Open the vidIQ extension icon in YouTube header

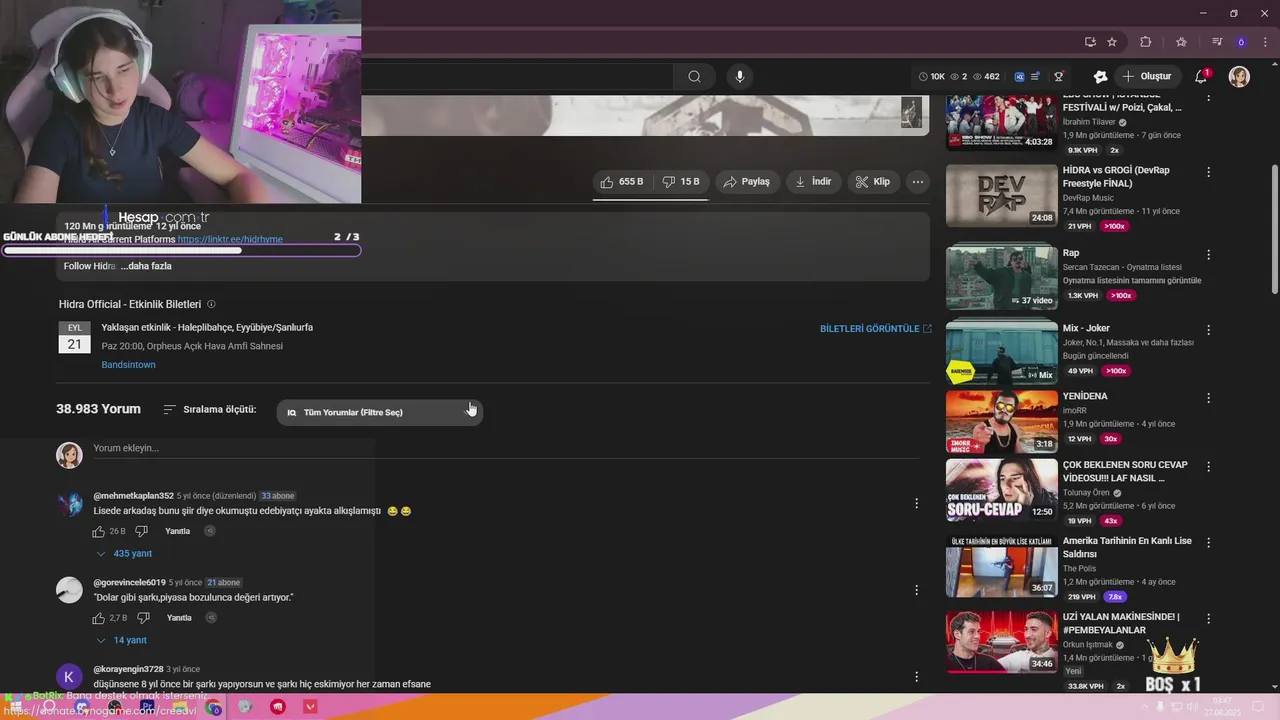pyautogui.click(x=1019, y=77)
